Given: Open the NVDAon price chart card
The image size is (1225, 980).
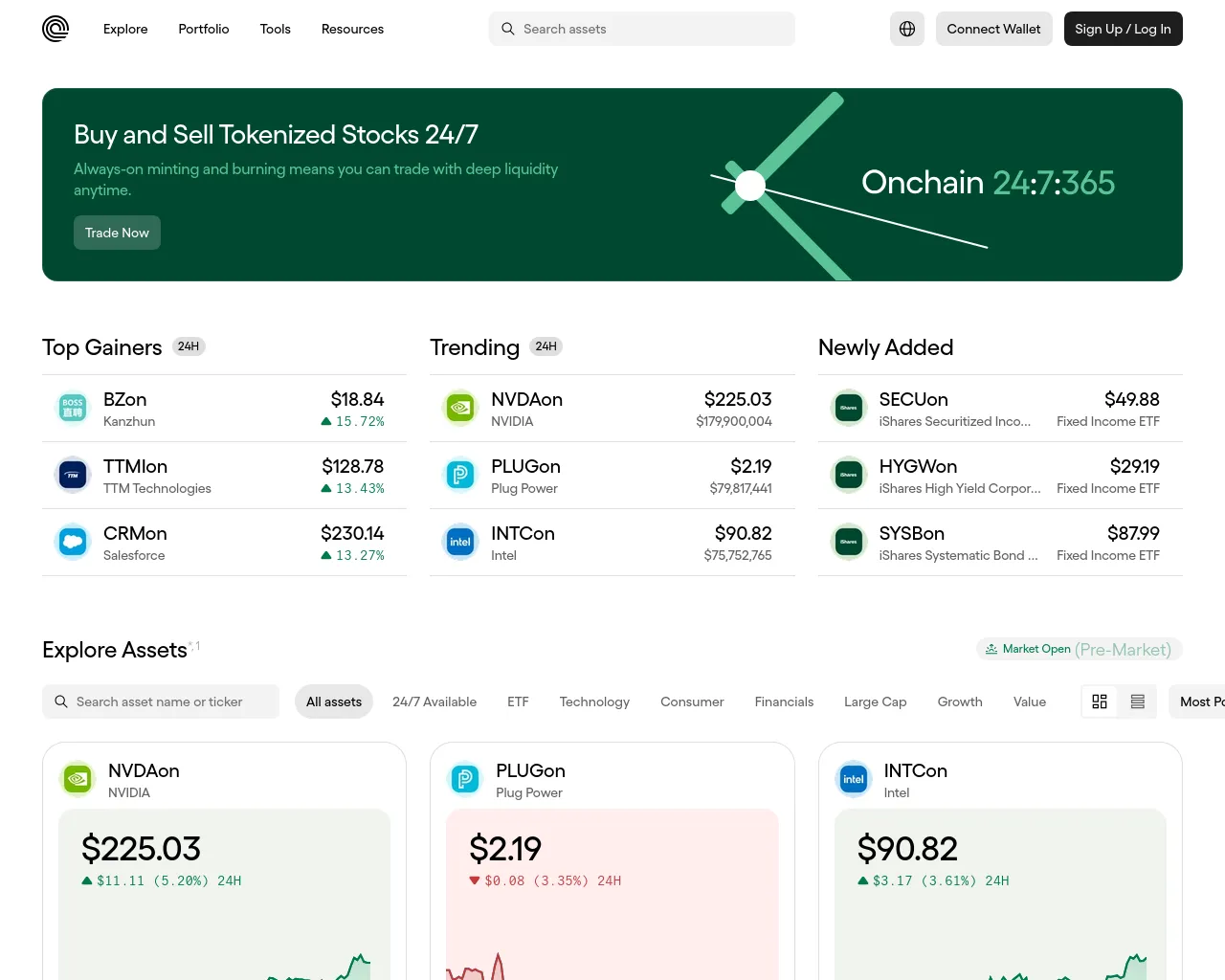Looking at the screenshot, I should click(224, 861).
